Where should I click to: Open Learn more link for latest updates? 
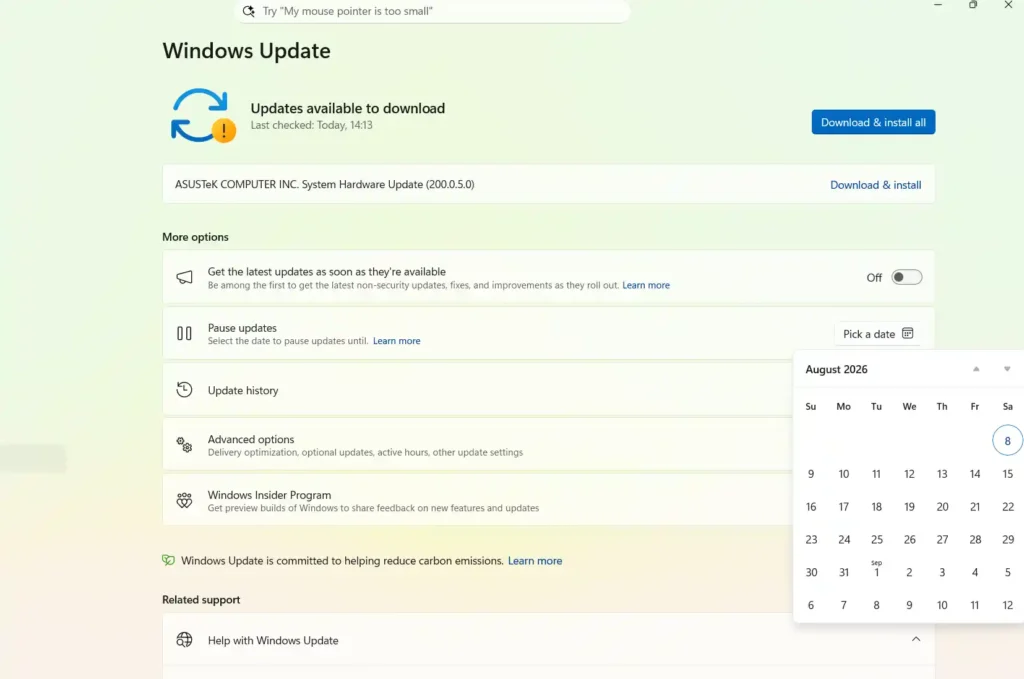tap(646, 285)
